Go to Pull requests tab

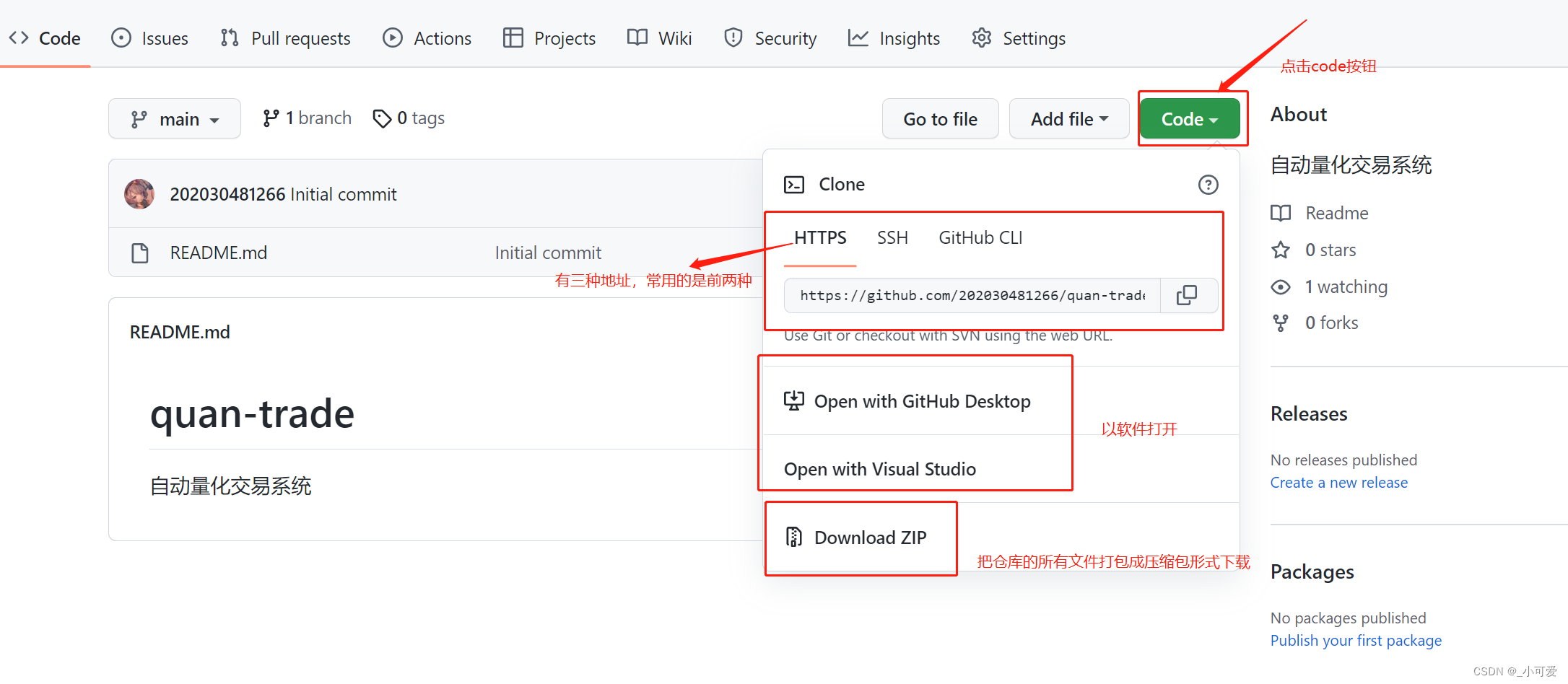click(285, 38)
